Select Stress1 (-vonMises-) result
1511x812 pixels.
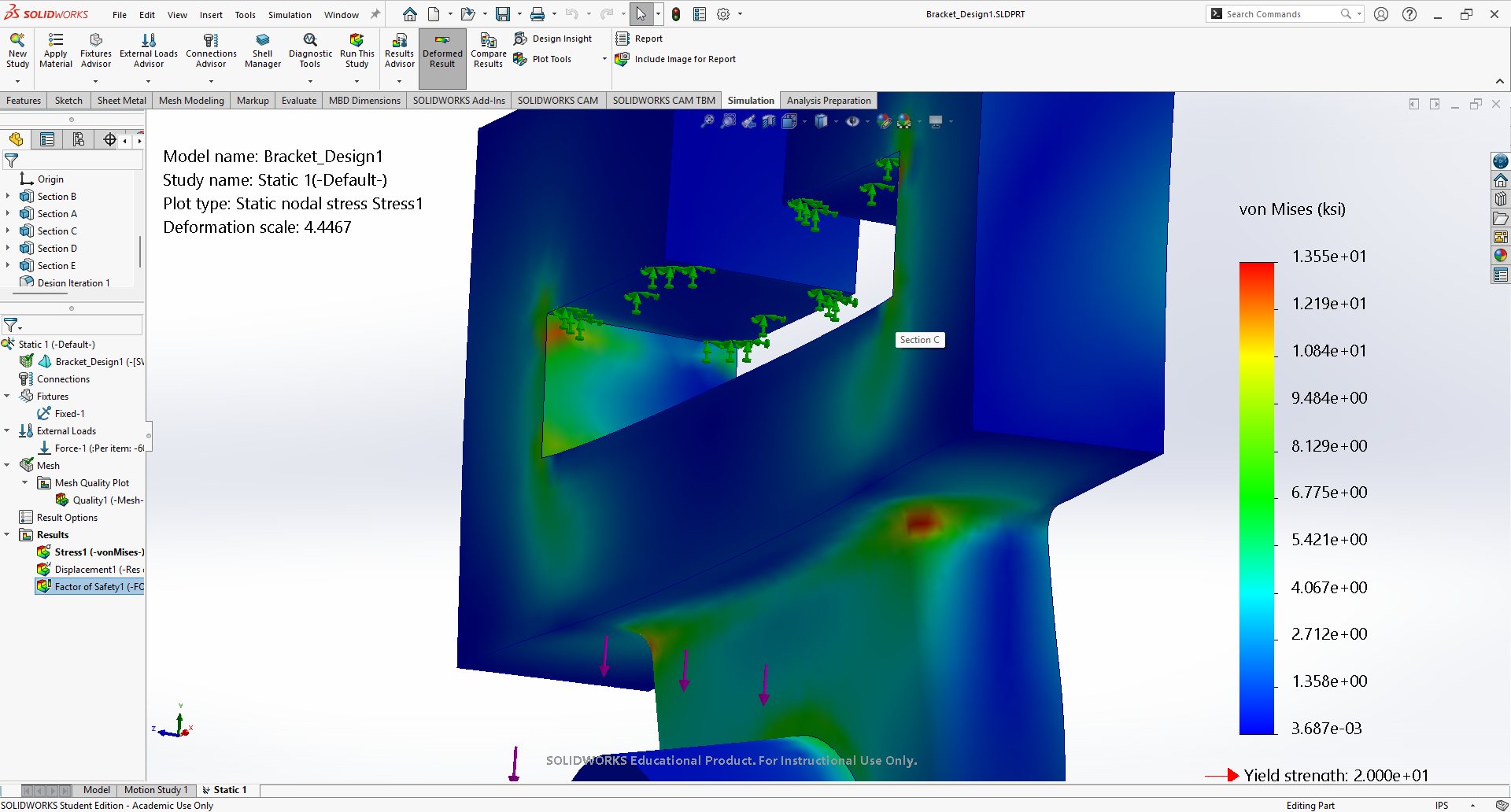coord(91,552)
